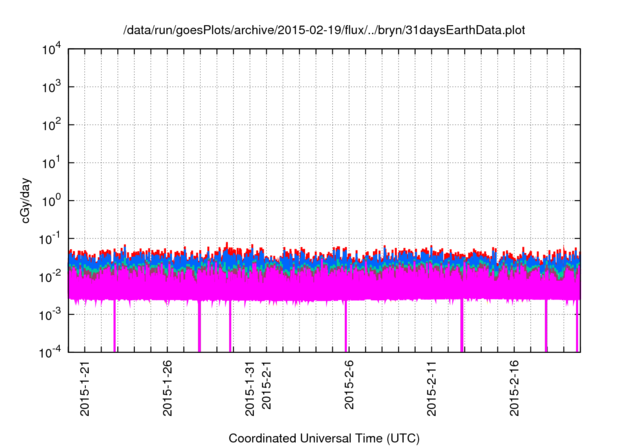Image resolution: width=640 pixels, height=448 pixels.
Task: Click the 2015-2-11 date label
Action: click(431, 388)
